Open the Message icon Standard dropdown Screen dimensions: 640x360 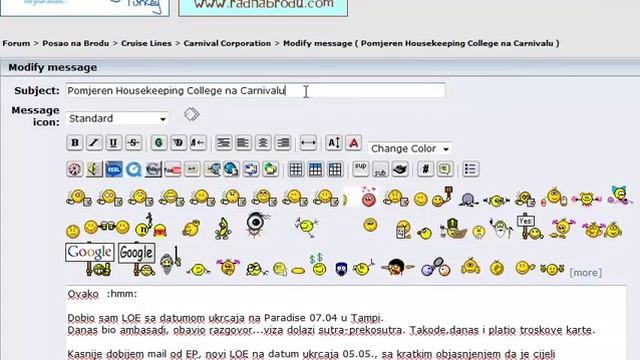click(x=117, y=119)
